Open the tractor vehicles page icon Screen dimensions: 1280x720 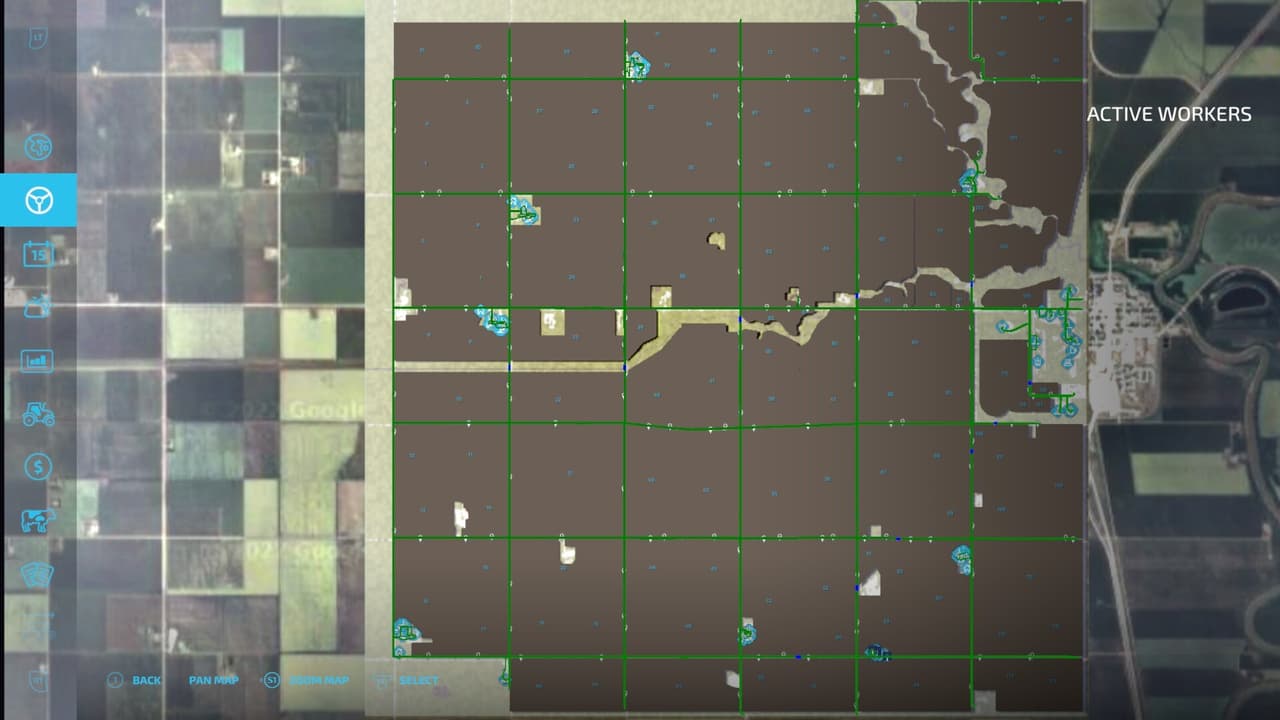(x=38, y=413)
